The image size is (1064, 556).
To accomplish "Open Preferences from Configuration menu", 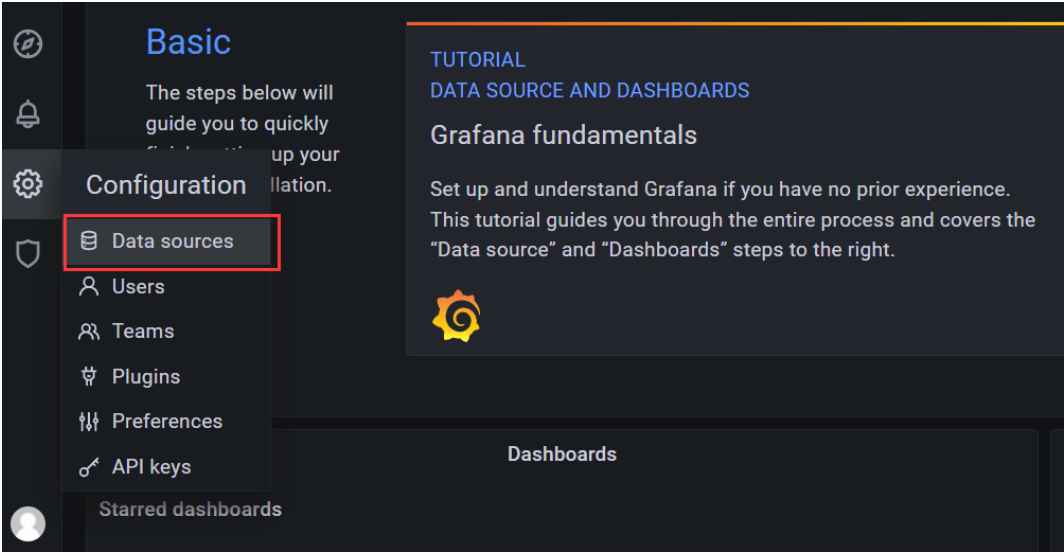I will 166,422.
